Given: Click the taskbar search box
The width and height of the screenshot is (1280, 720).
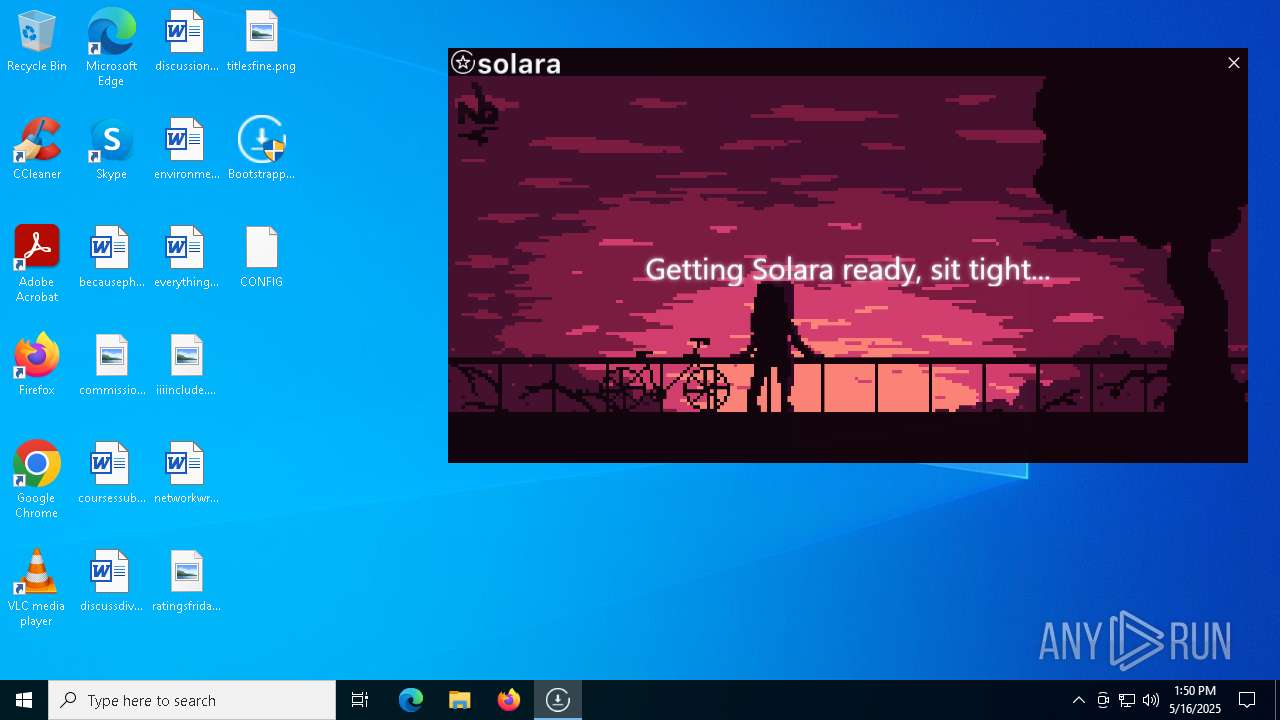Looking at the screenshot, I should (192, 700).
